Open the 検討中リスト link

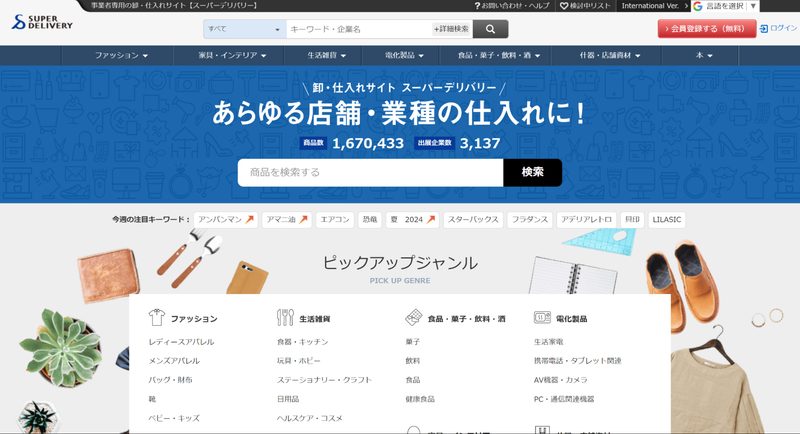pos(585,6)
